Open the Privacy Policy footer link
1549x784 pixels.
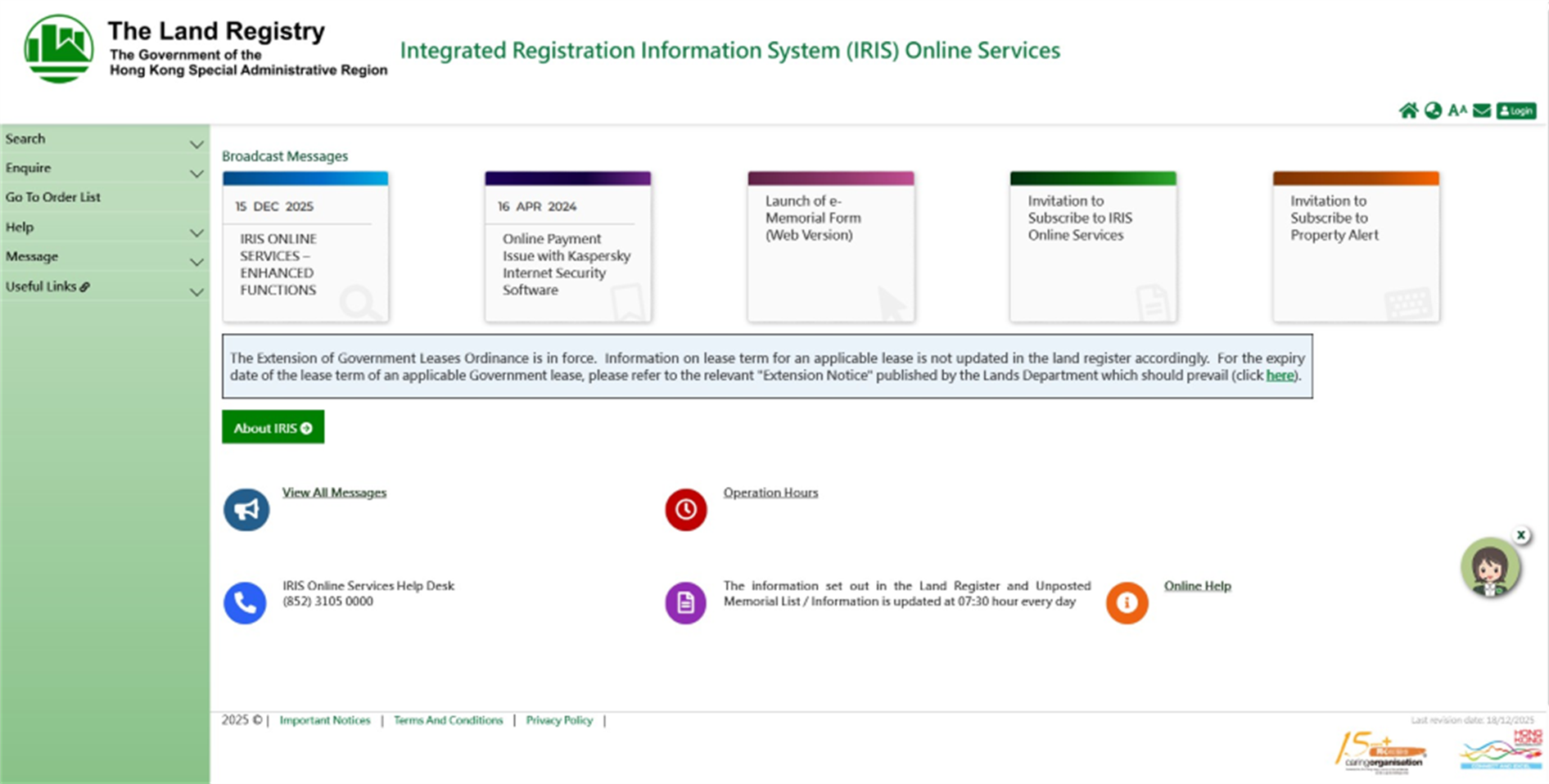tap(559, 720)
